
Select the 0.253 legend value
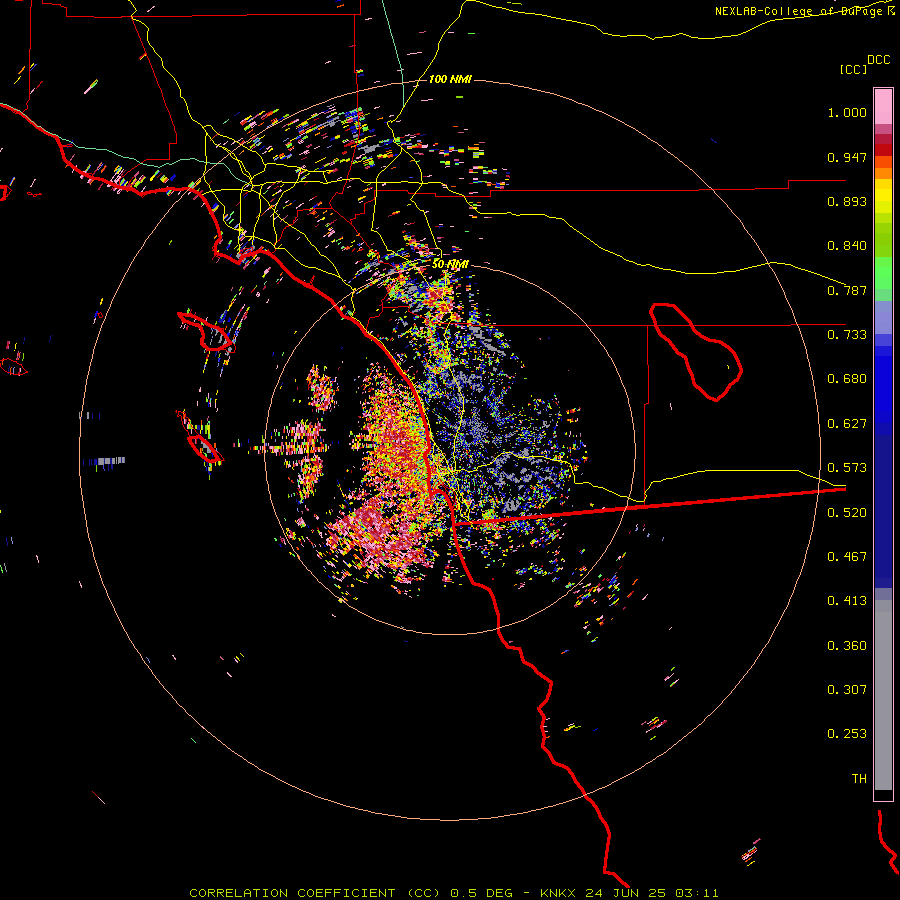pyautogui.click(x=847, y=734)
